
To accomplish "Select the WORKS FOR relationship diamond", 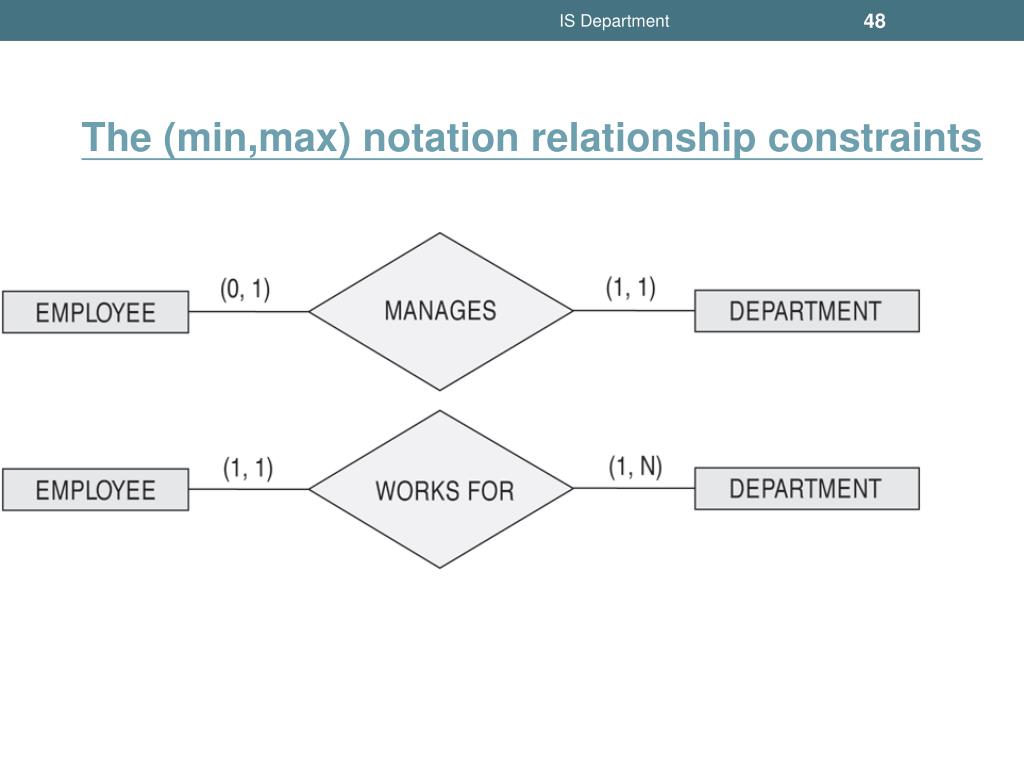I will tap(440, 489).
